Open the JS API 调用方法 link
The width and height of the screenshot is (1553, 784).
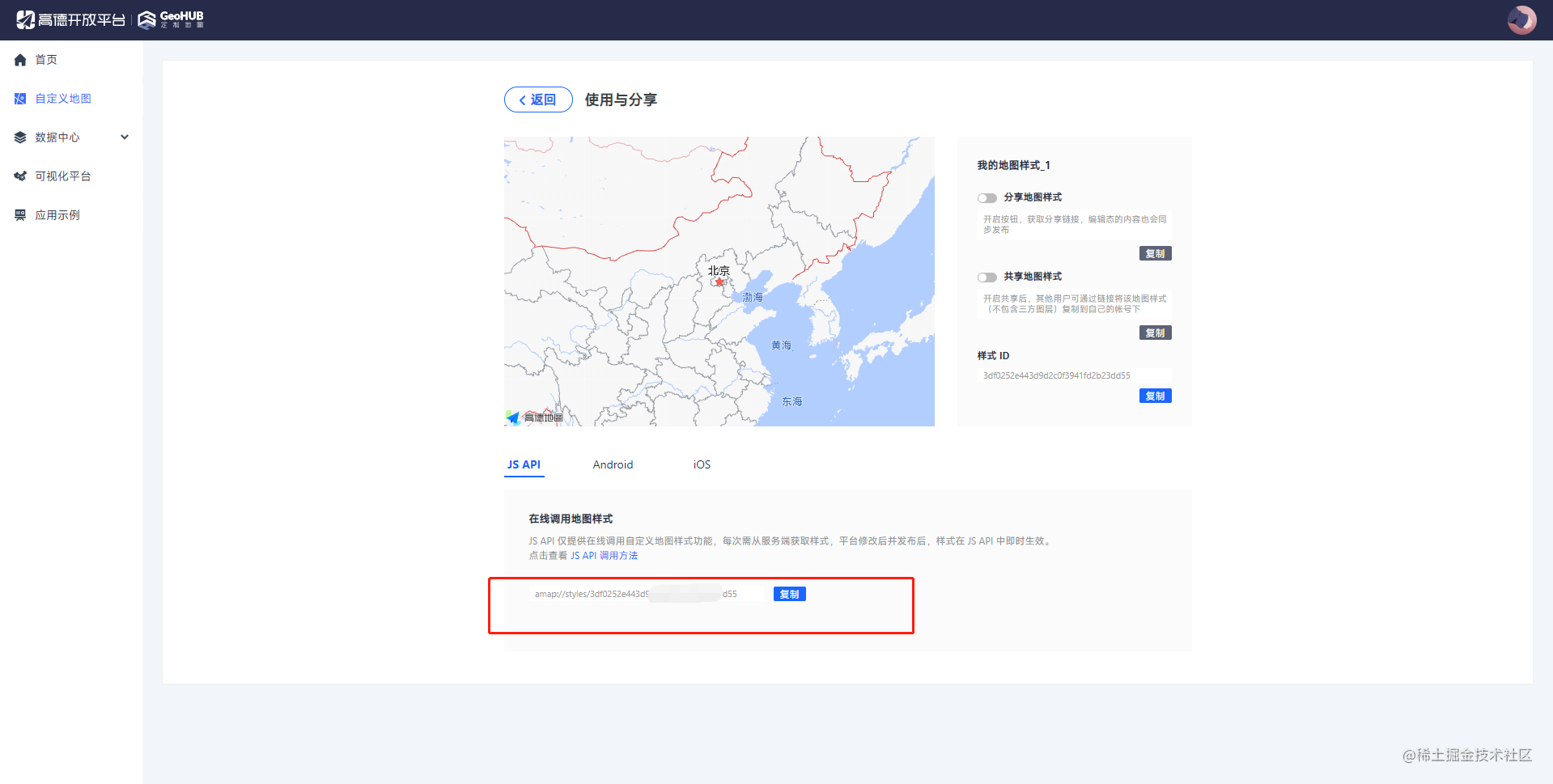tap(604, 556)
